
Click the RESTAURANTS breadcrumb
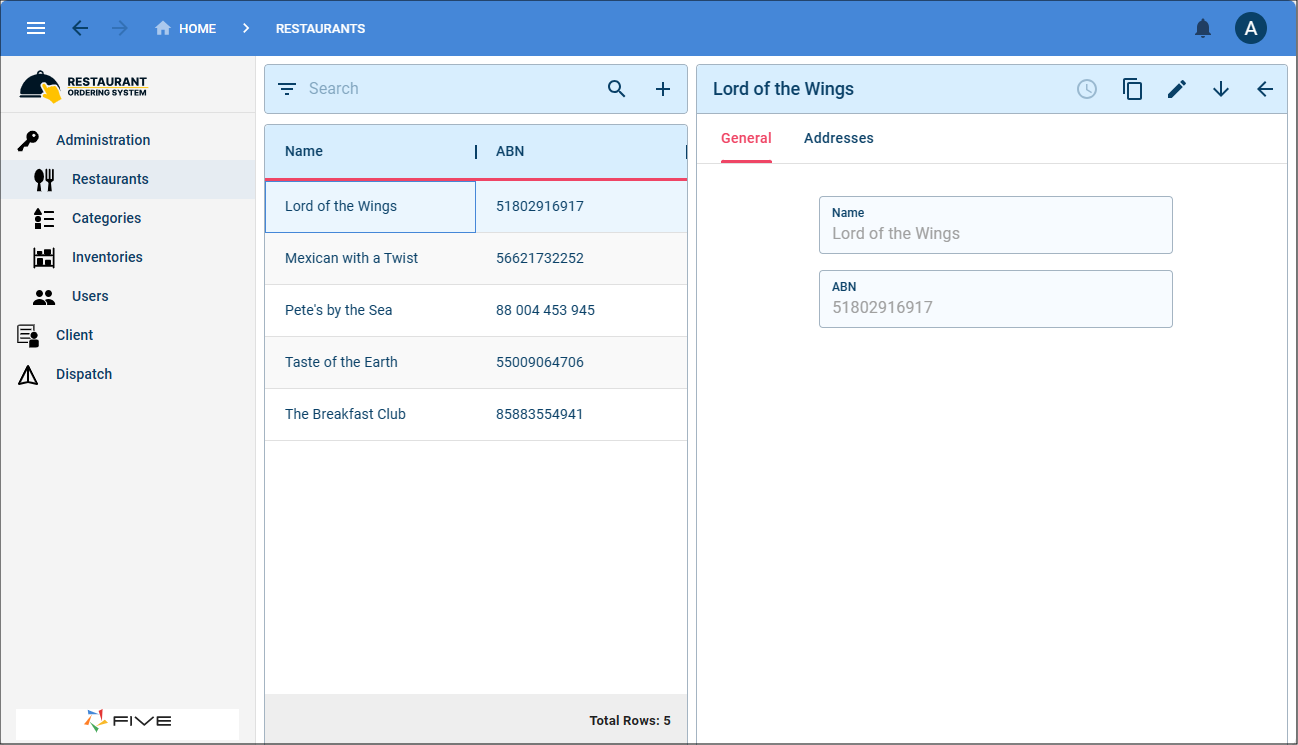(320, 29)
